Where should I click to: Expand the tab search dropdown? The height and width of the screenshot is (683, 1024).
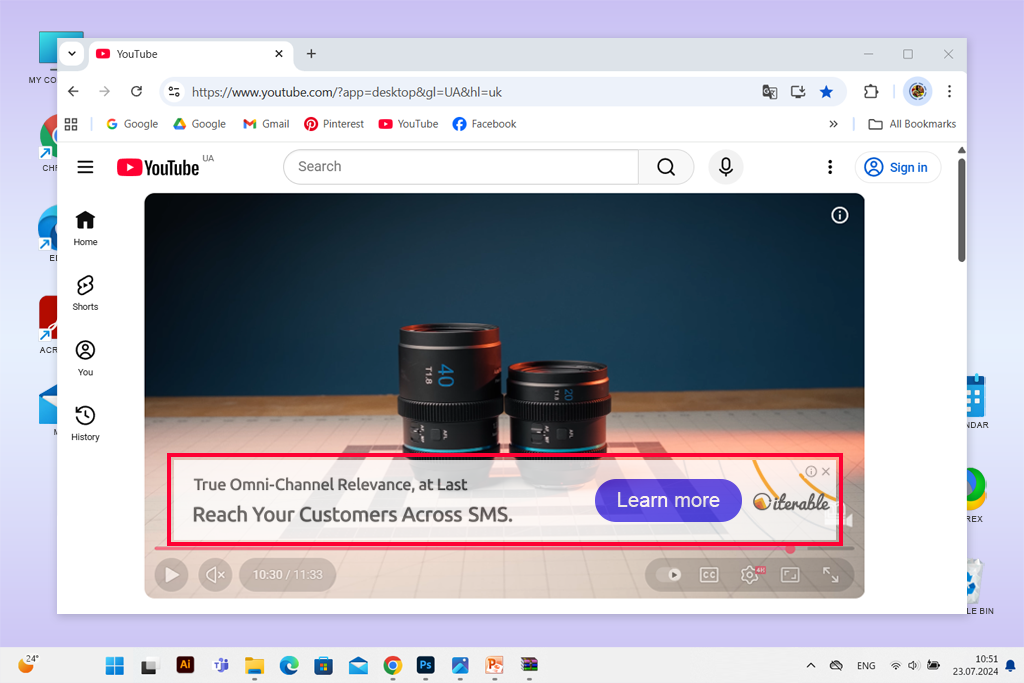tap(72, 54)
